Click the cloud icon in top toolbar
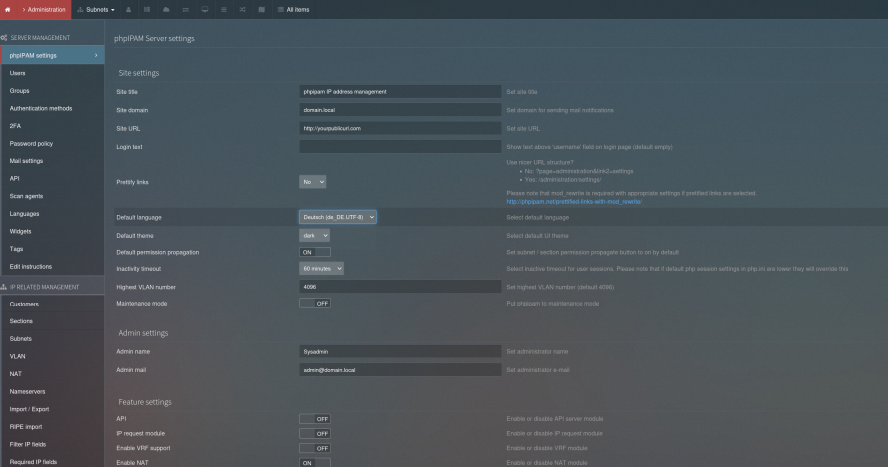Image resolution: width=888 pixels, height=467 pixels. (x=166, y=9)
